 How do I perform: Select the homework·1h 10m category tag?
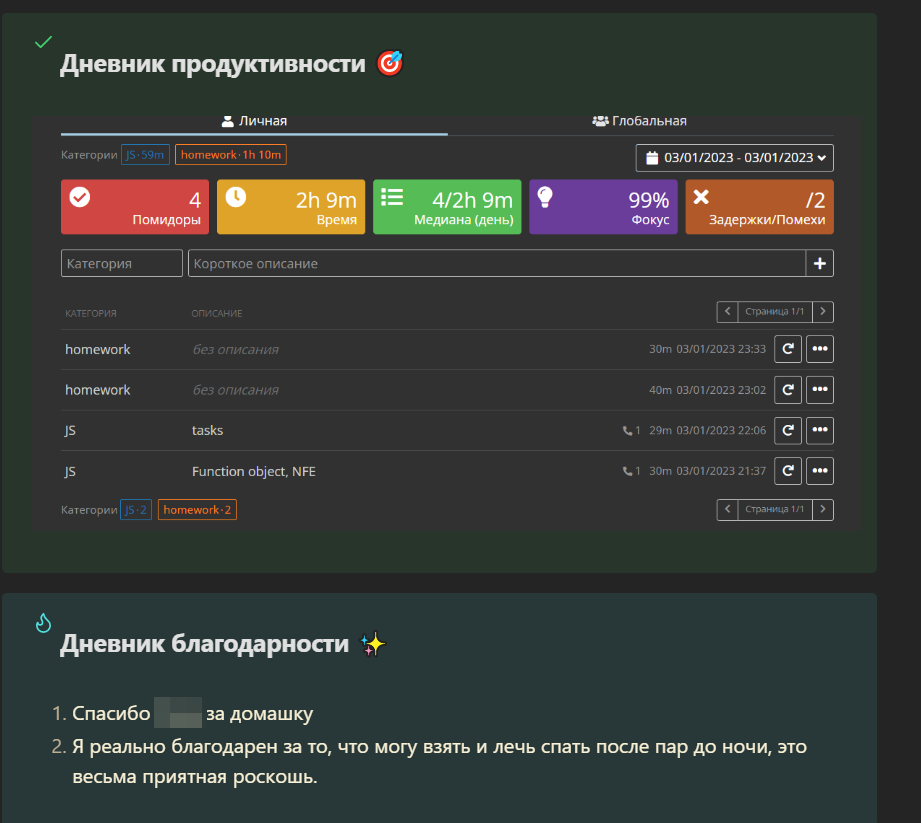[x=231, y=154]
